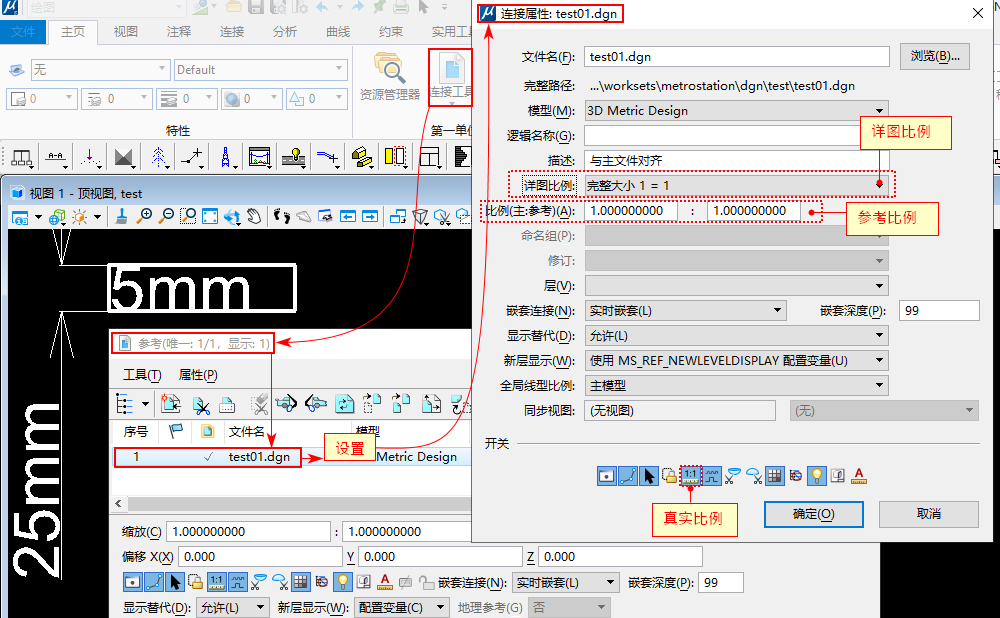This screenshot has width=1000, height=618.
Task: Open 嵌套连接(N) dropdown in 连接属性 dialog
Action: [x=686, y=311]
